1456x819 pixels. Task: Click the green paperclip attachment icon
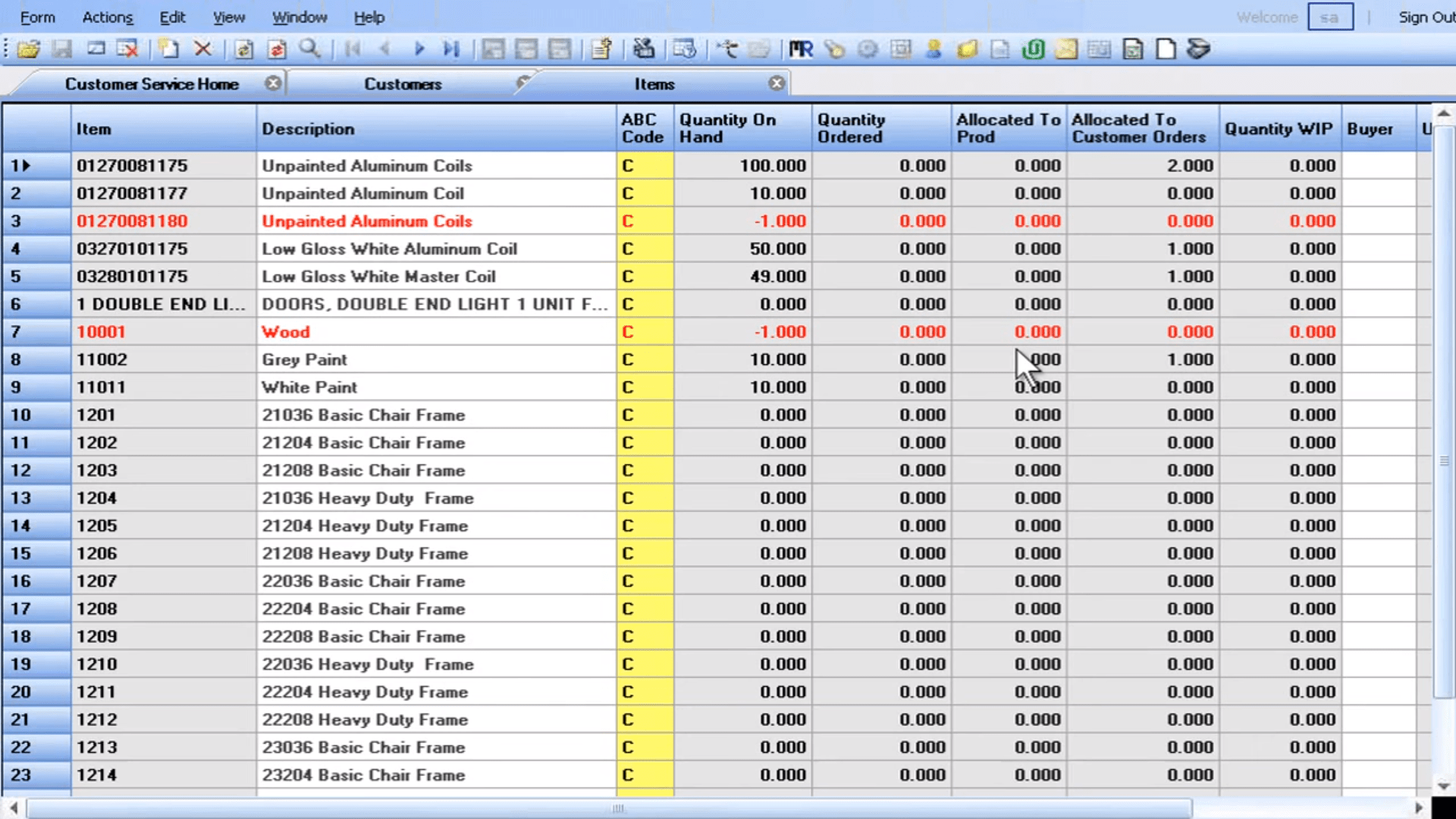pos(1033,50)
